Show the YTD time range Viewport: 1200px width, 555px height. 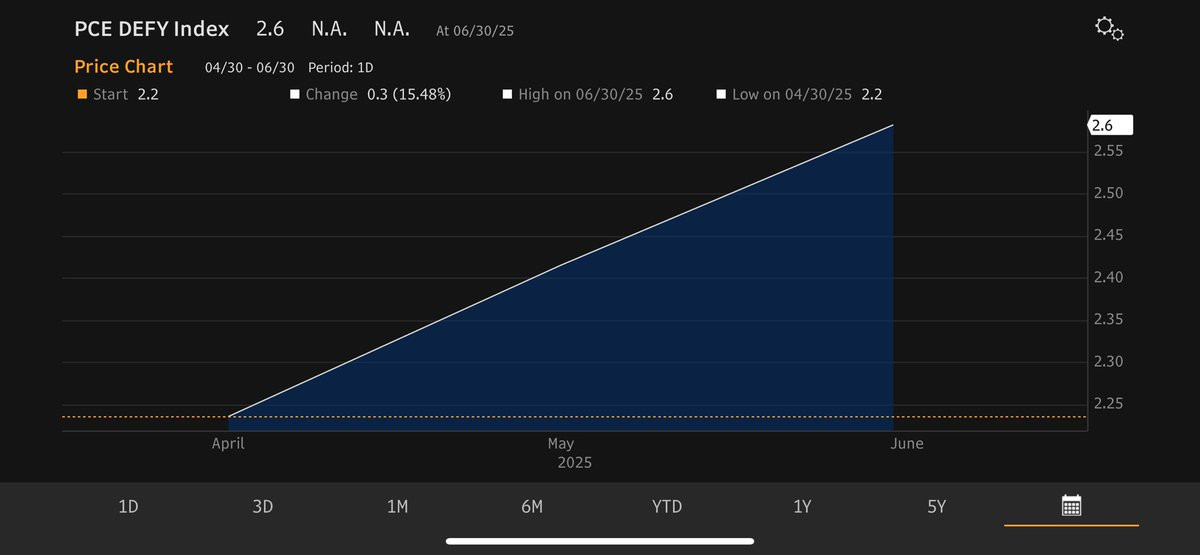(x=667, y=507)
